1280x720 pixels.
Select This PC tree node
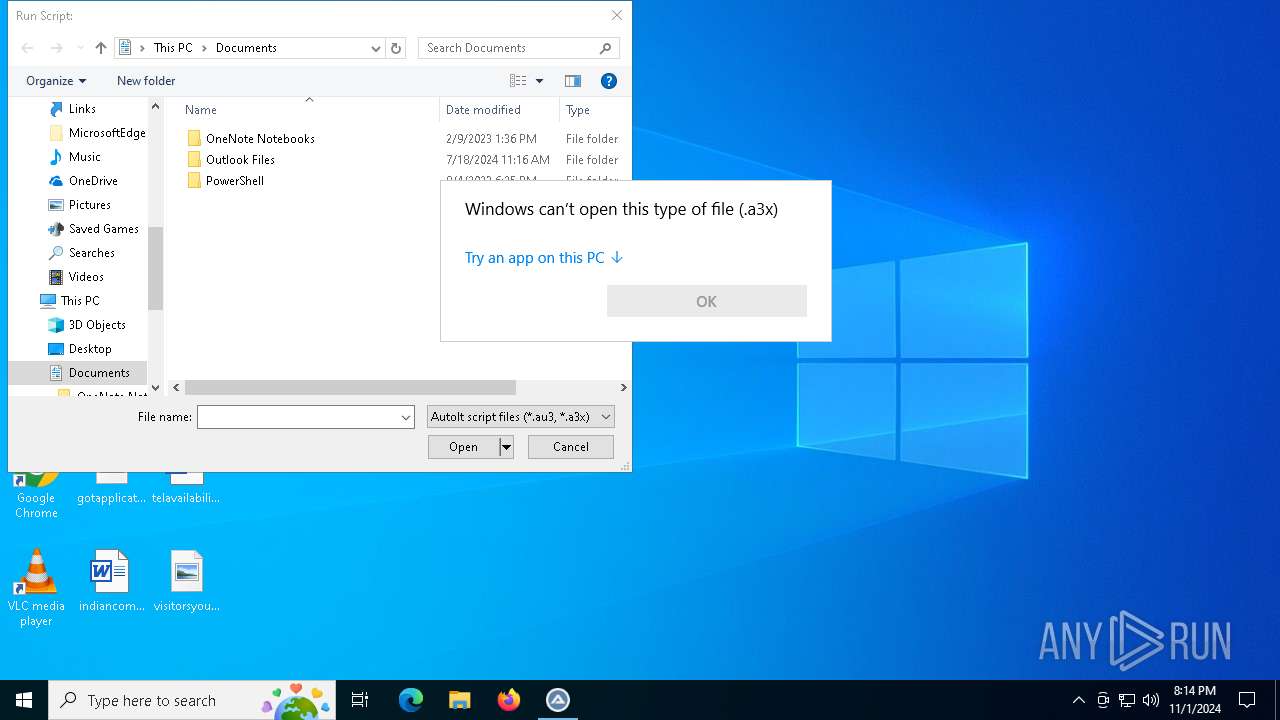tap(80, 301)
